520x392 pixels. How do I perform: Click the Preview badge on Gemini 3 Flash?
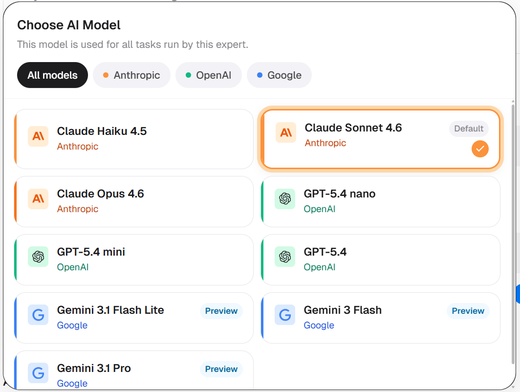click(x=468, y=311)
